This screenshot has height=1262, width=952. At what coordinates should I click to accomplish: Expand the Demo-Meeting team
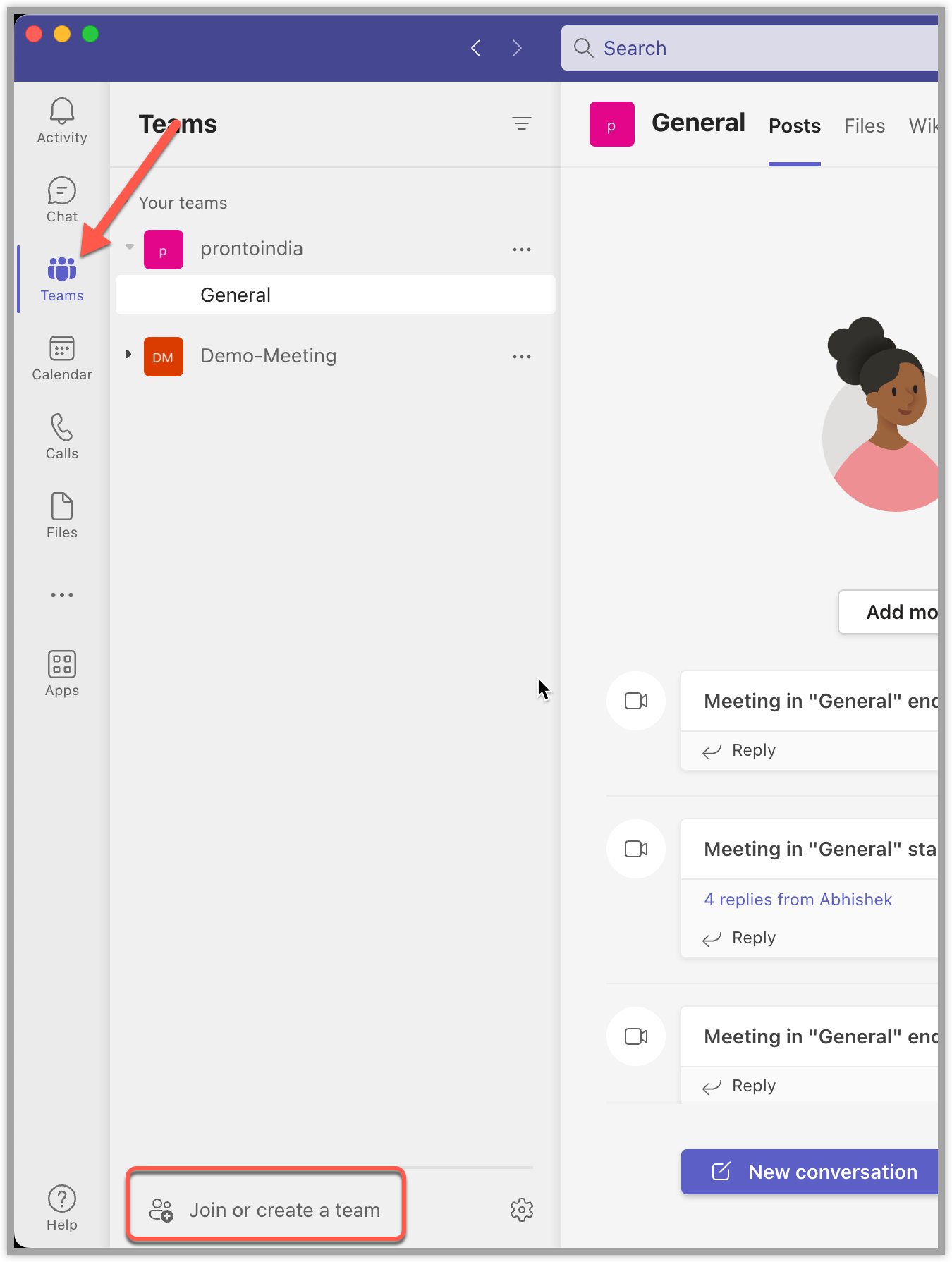click(x=128, y=354)
